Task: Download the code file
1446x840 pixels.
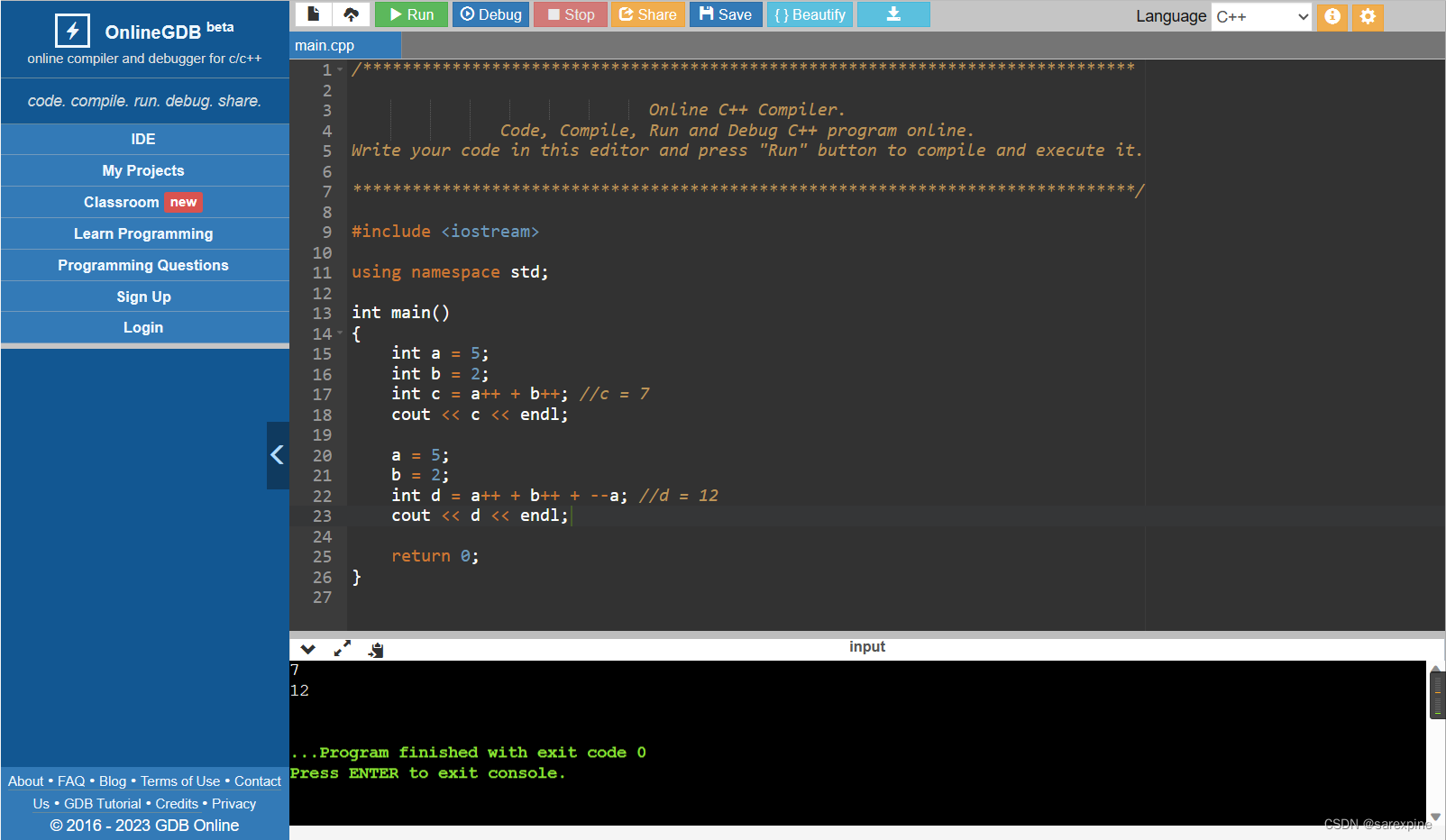Action: [x=893, y=14]
